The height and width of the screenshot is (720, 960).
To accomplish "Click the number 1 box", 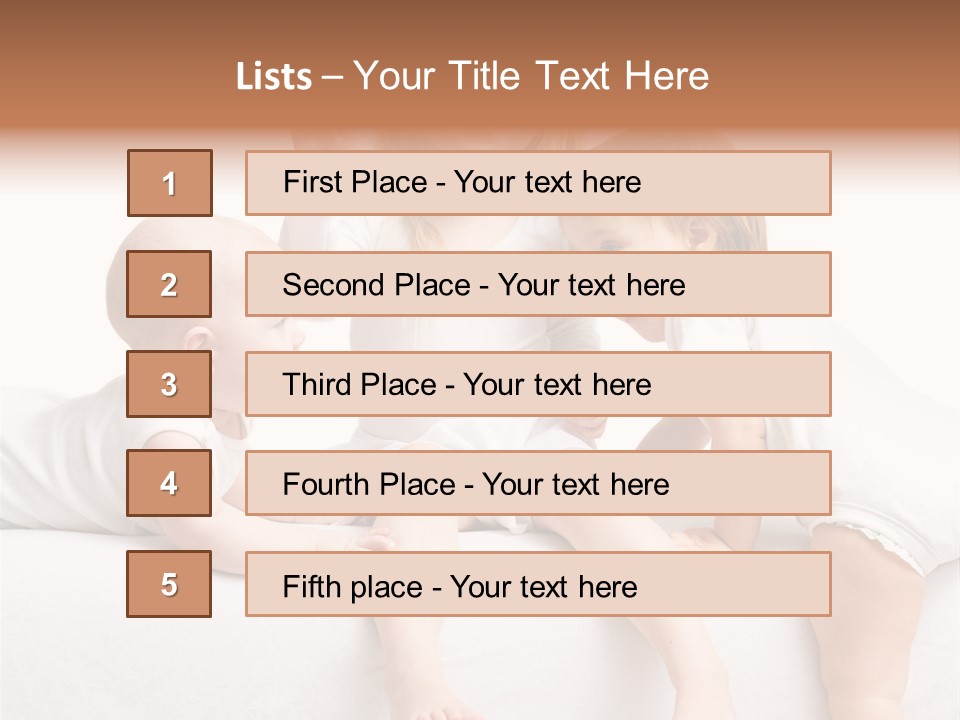I will pos(169,183).
